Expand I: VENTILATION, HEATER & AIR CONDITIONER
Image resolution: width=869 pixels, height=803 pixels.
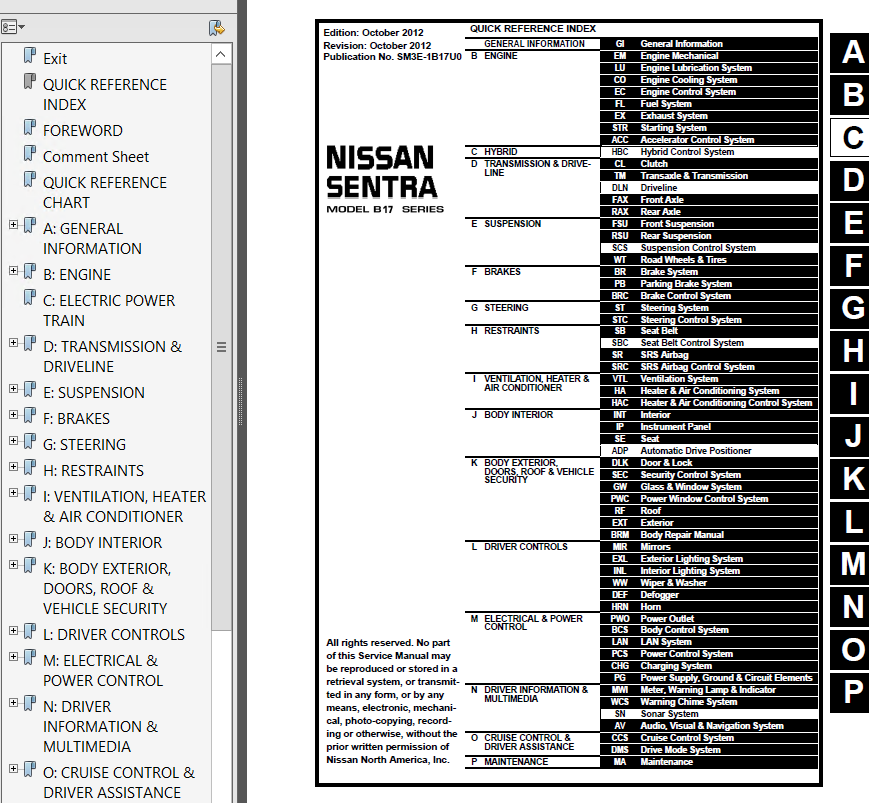13,493
